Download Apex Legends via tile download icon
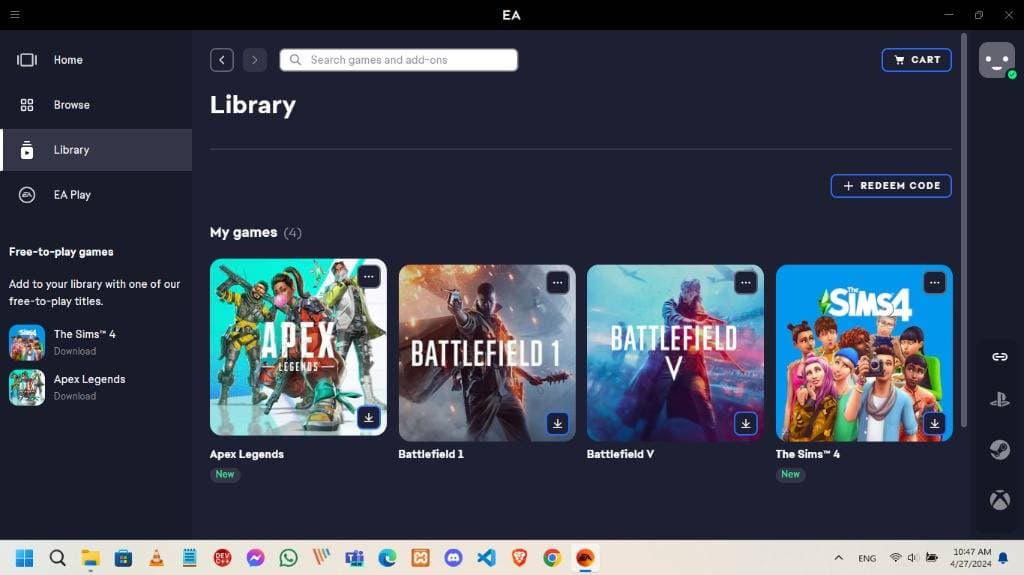 coord(369,418)
